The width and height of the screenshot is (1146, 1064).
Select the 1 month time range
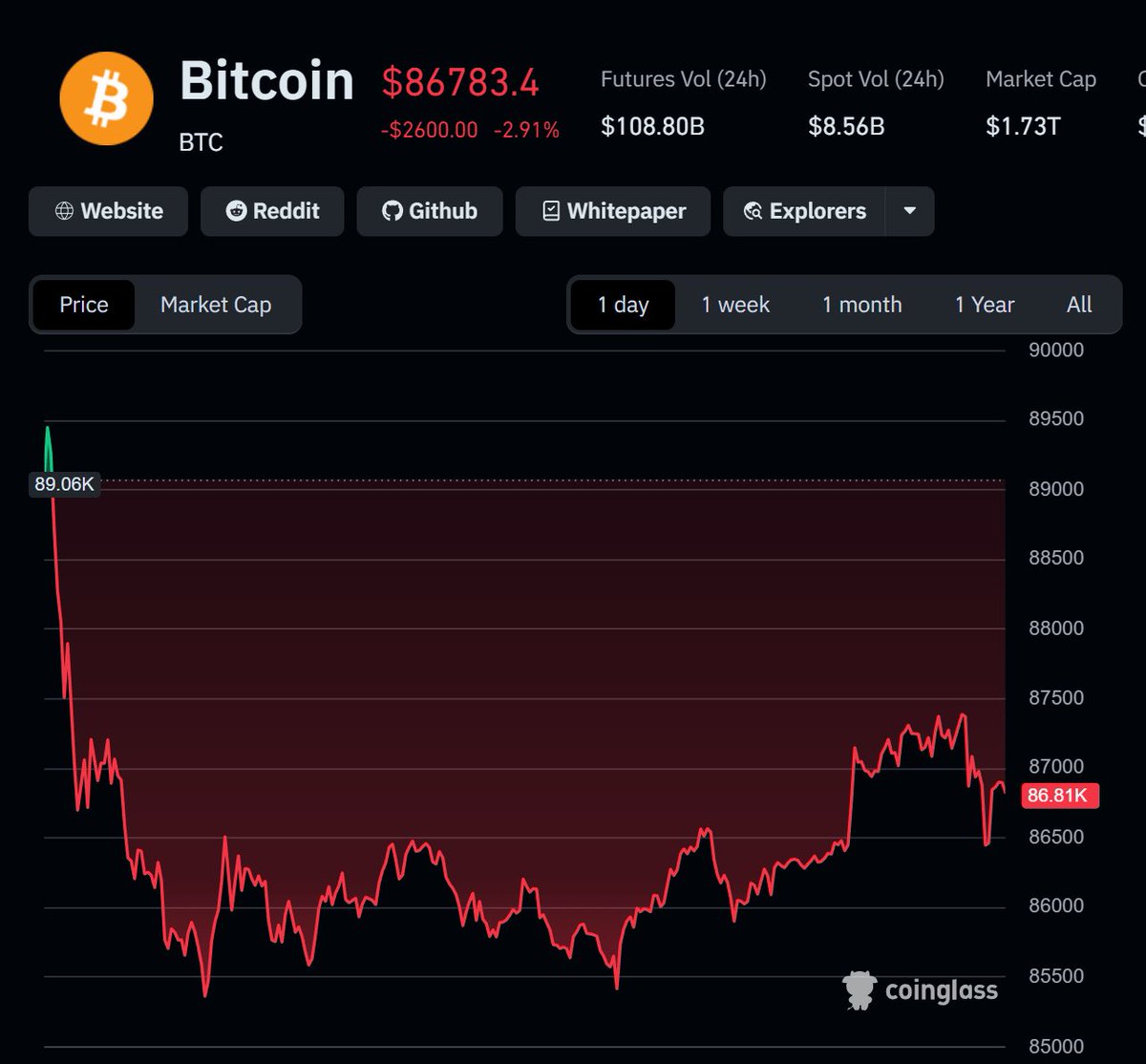tap(862, 305)
